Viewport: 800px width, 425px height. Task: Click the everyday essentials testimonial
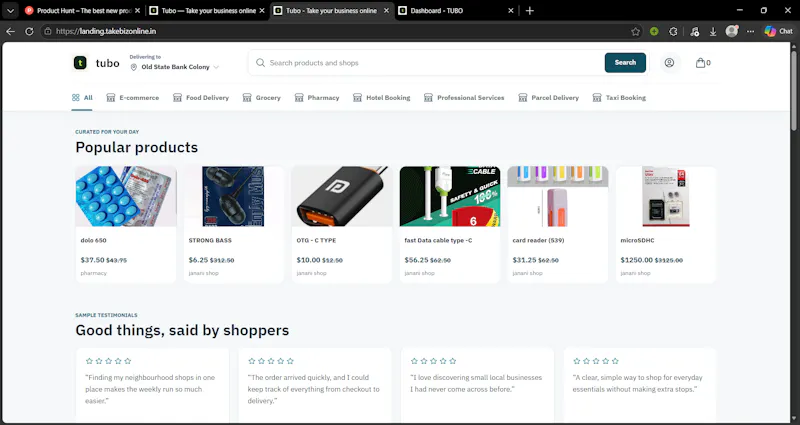click(640, 384)
